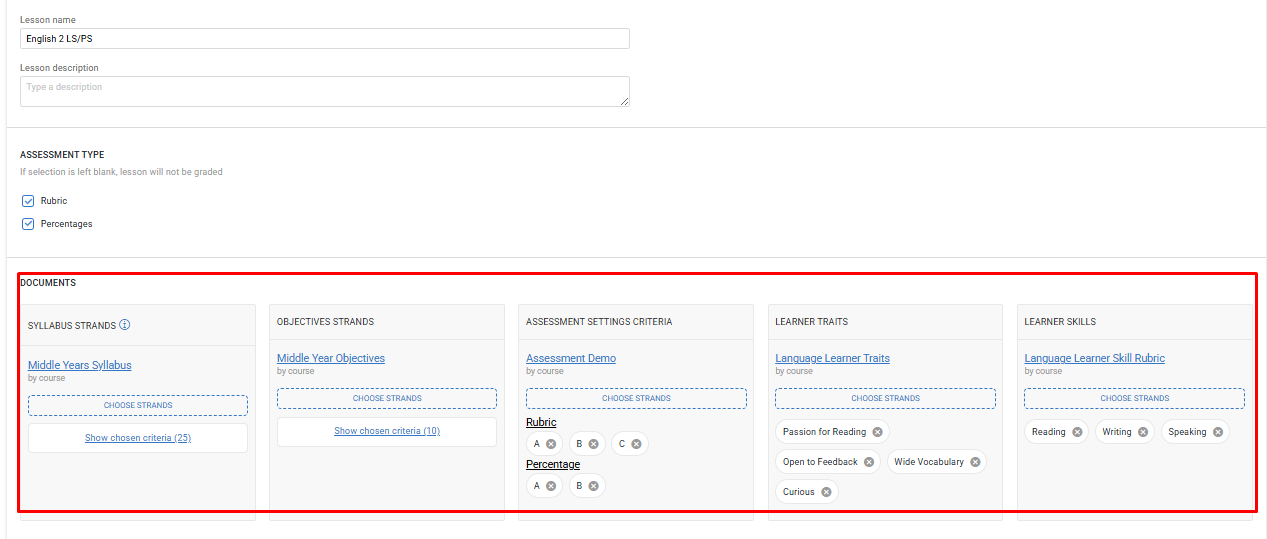The image size is (1267, 539).
Task: Remove the Passion for Reading trait
Action: (x=877, y=432)
